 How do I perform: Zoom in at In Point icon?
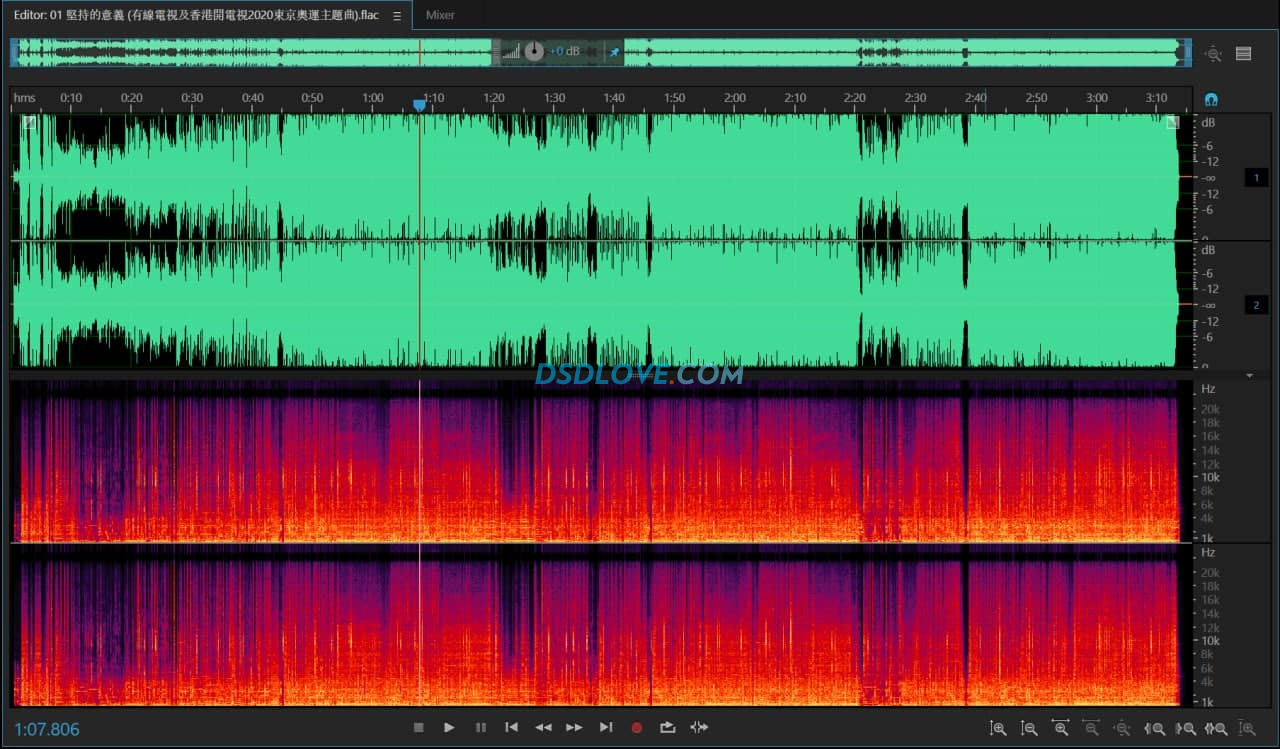(x=1154, y=729)
